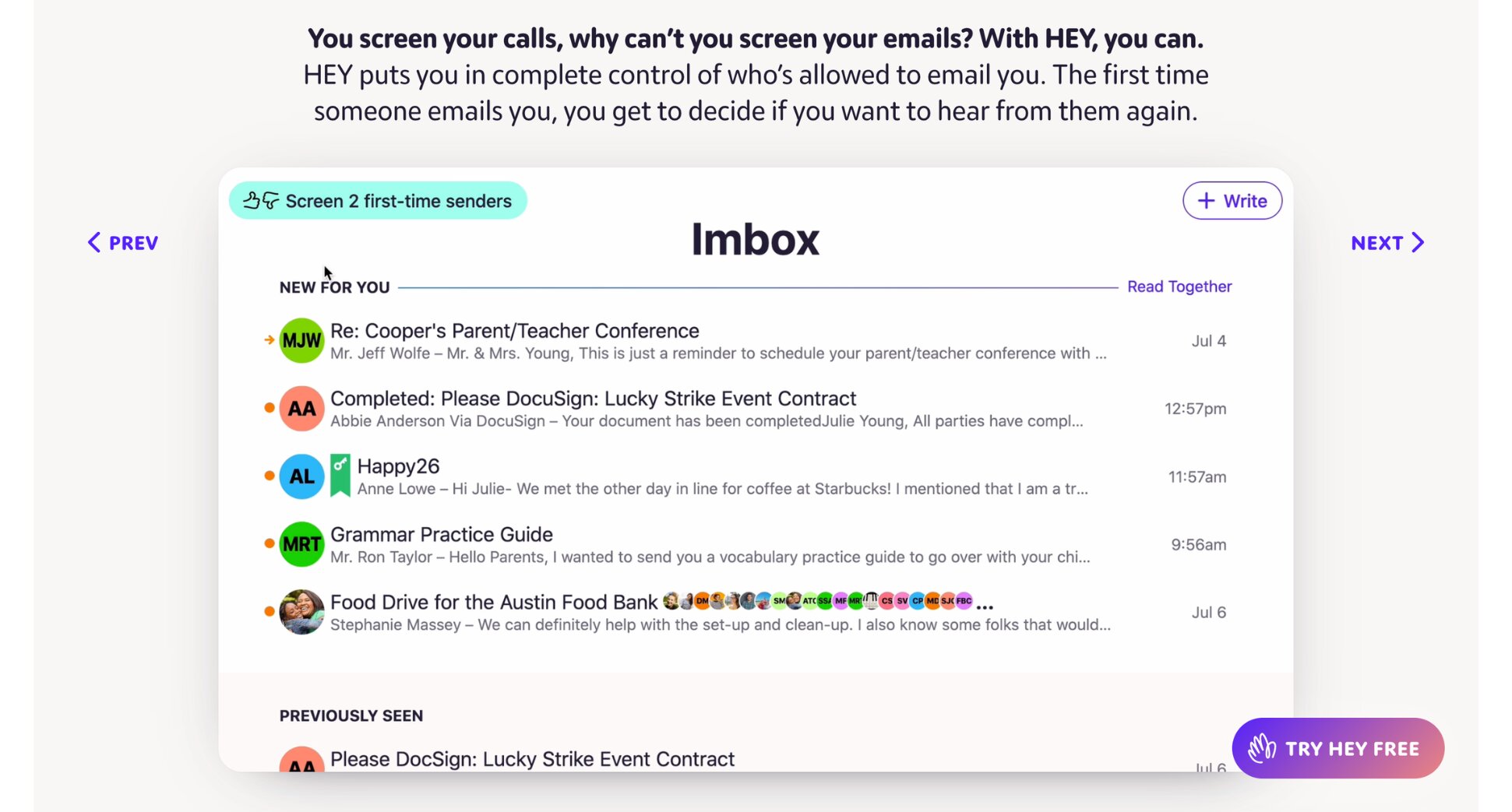The width and height of the screenshot is (1512, 812).
Task: Open Re: Cooper's Parent/Teacher Conference email
Action: [515, 331]
